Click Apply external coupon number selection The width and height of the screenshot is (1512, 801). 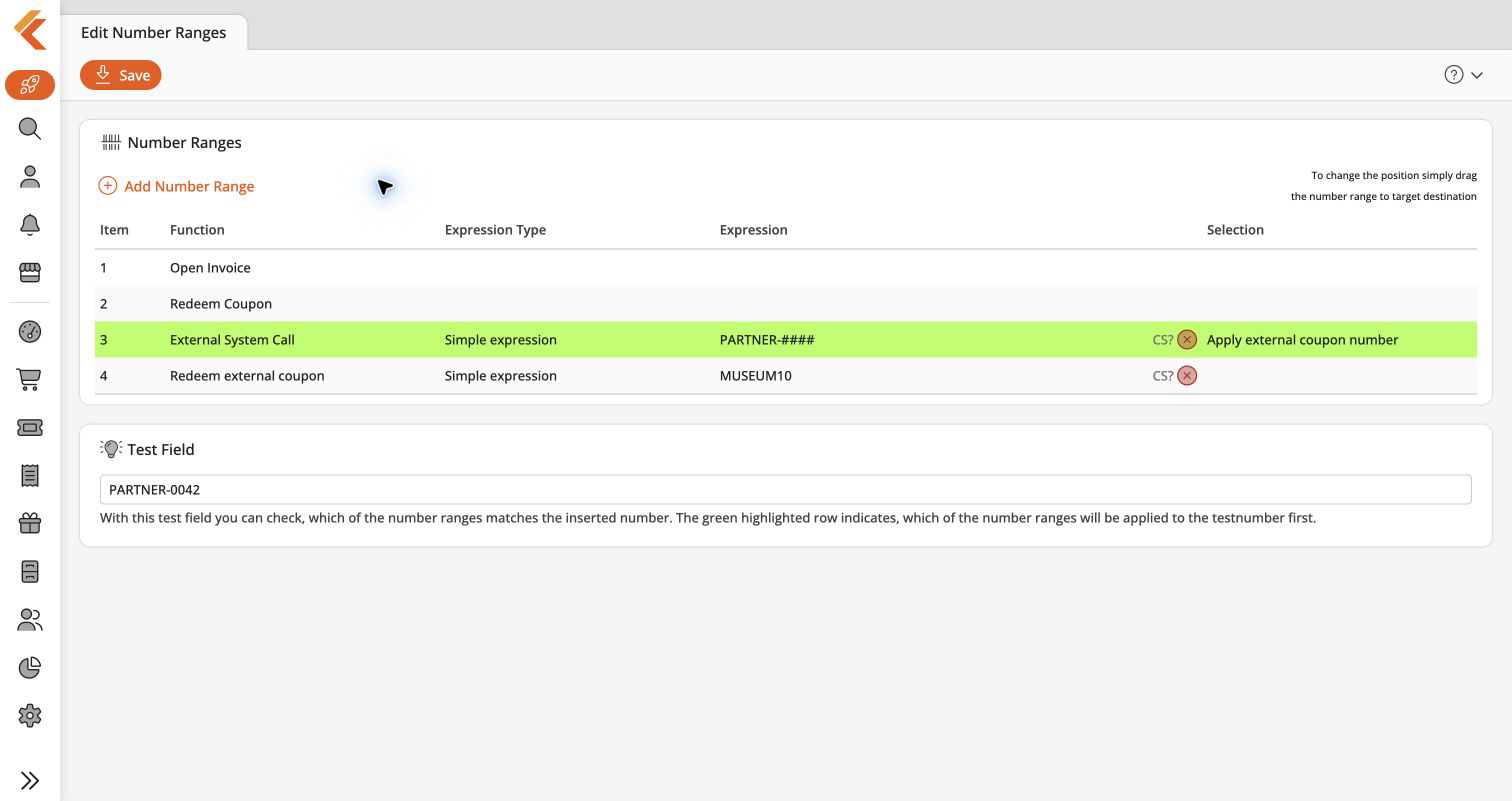pyautogui.click(x=1302, y=340)
